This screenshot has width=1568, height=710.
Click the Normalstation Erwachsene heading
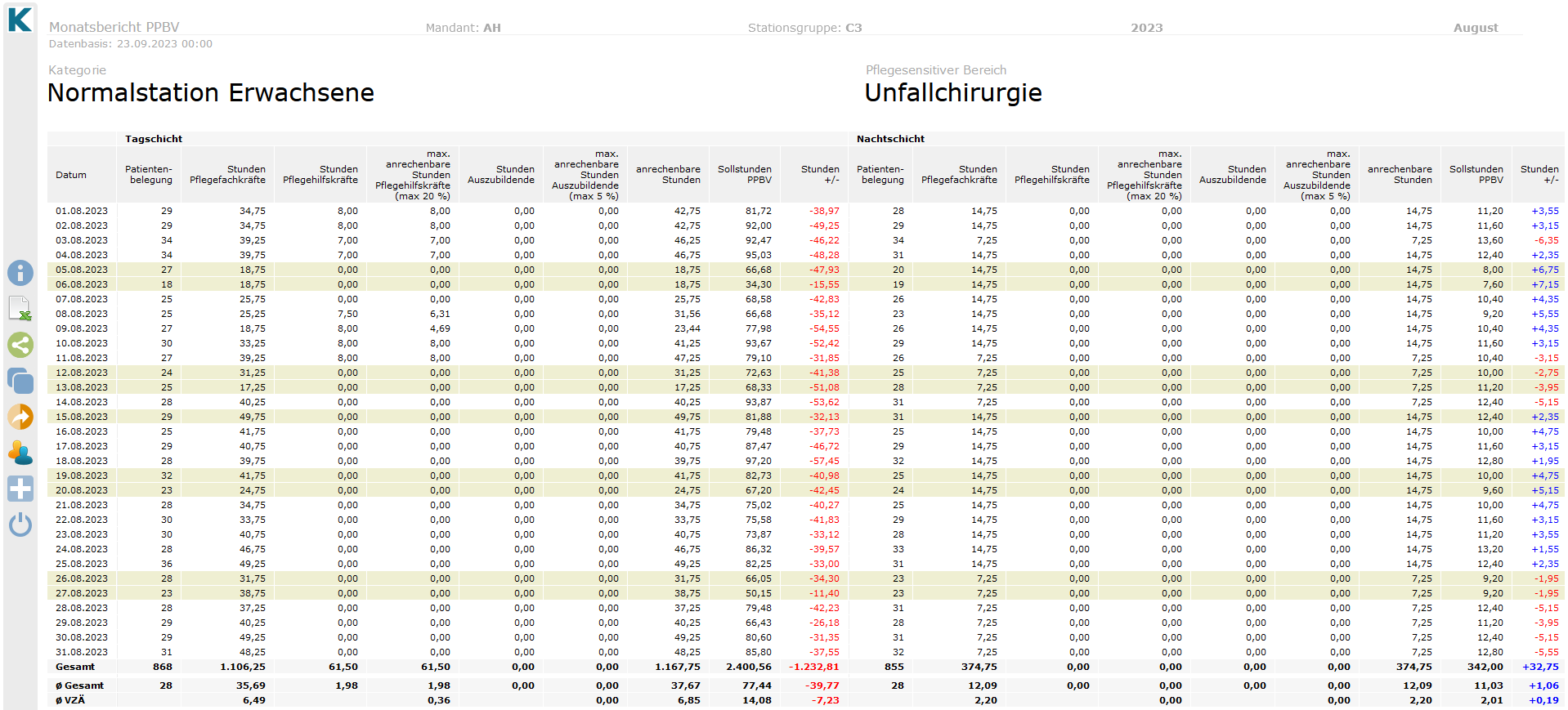[210, 93]
